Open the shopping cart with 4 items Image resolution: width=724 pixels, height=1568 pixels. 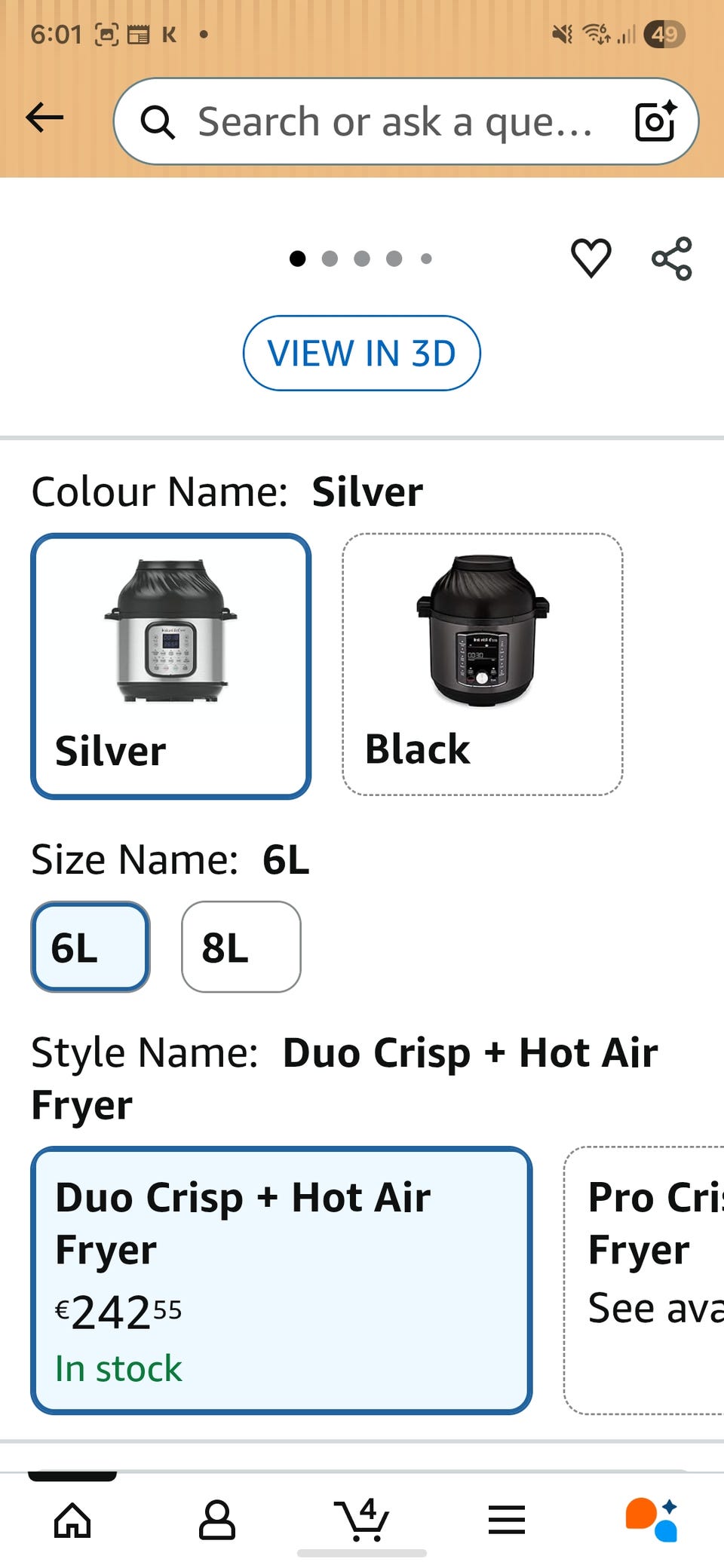click(x=362, y=1519)
